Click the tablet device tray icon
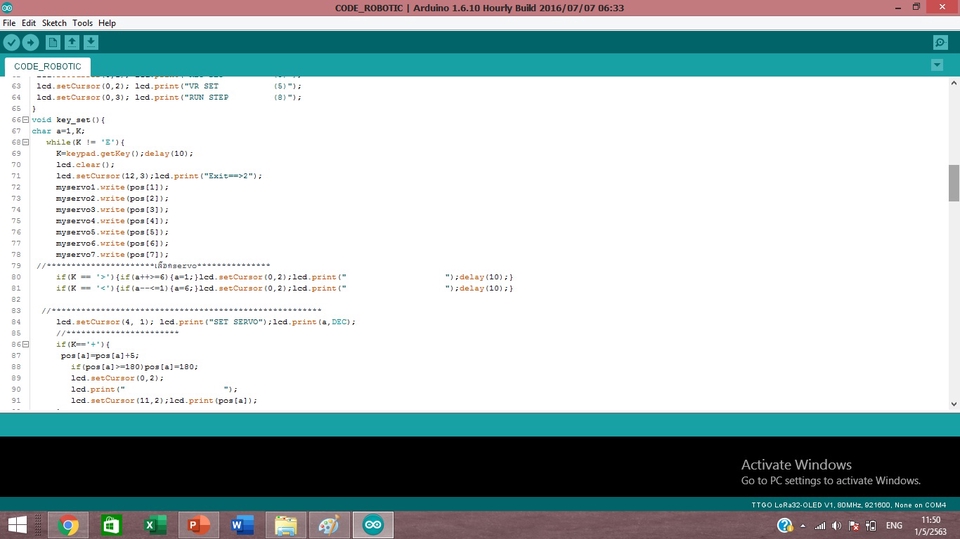The width and height of the screenshot is (960, 539). click(871, 526)
